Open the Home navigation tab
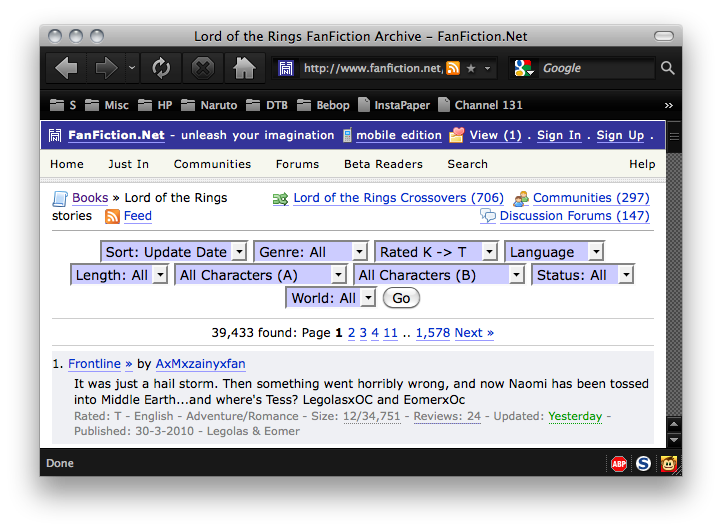Screen dimensions: 722x531 pos(67,164)
